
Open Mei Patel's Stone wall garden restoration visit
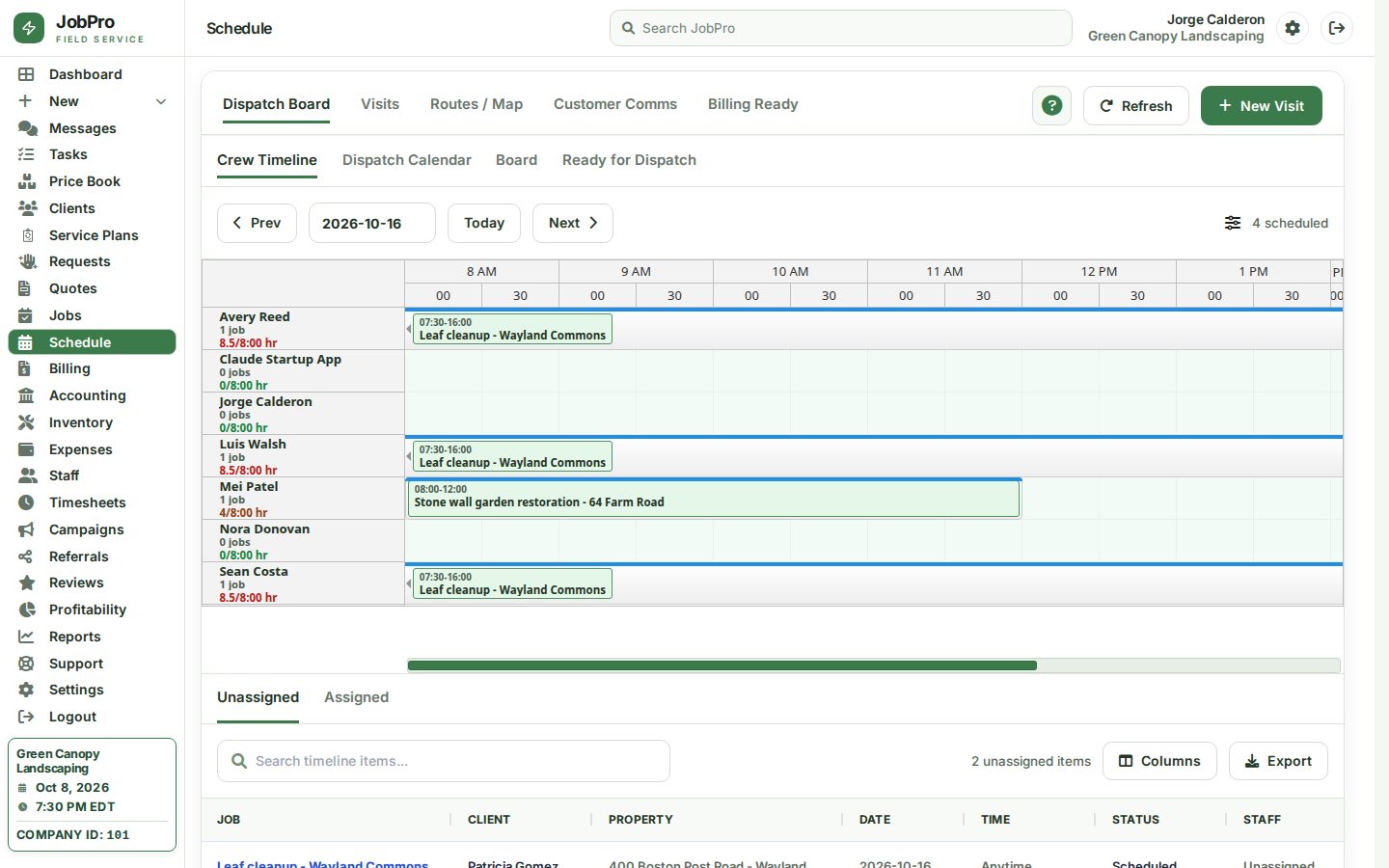pos(714,498)
